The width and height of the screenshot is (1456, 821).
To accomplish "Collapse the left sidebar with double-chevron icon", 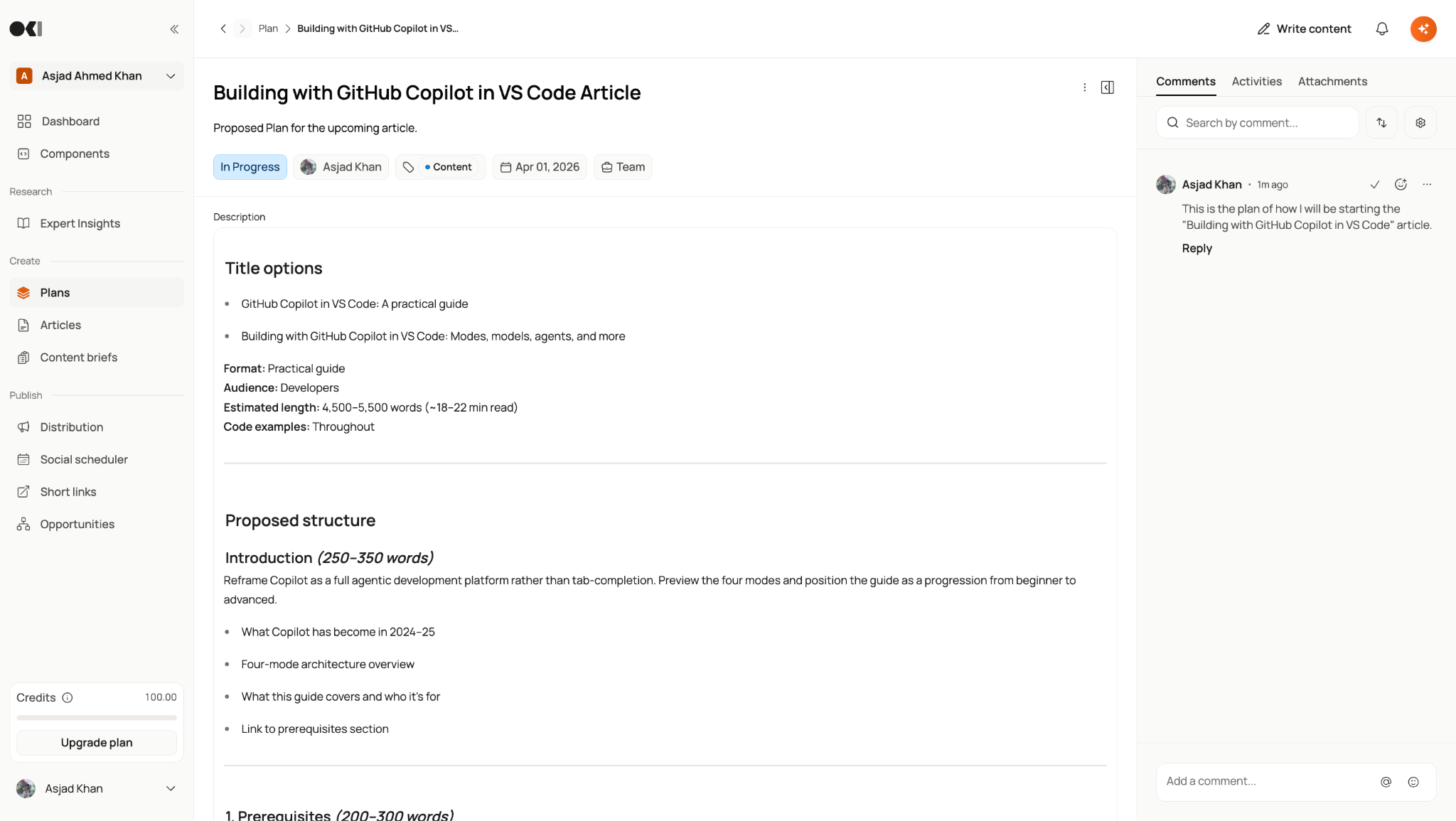I will coord(174,29).
